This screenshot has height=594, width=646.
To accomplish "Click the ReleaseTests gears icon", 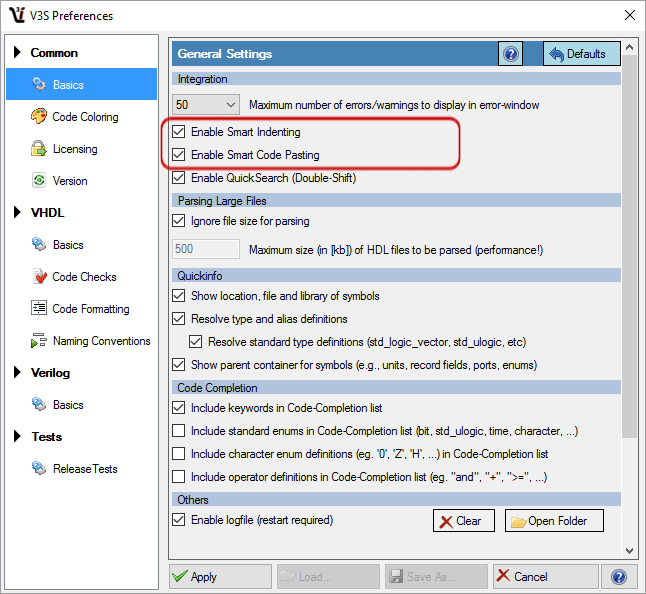I will point(39,468).
